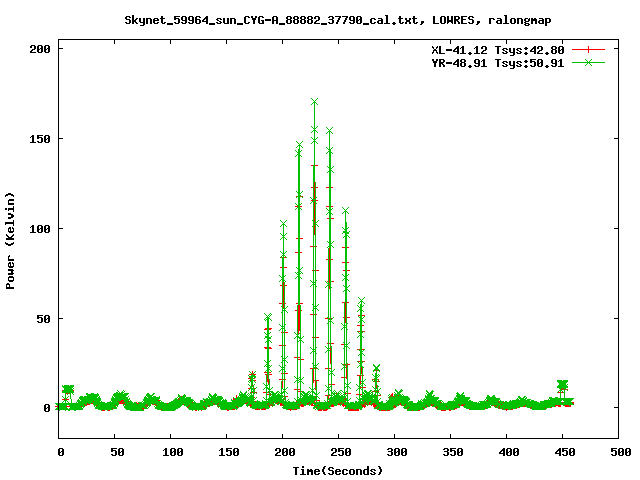Click the Power (Kelvin) y-axis label
This screenshot has width=640, height=480.
coord(11,241)
